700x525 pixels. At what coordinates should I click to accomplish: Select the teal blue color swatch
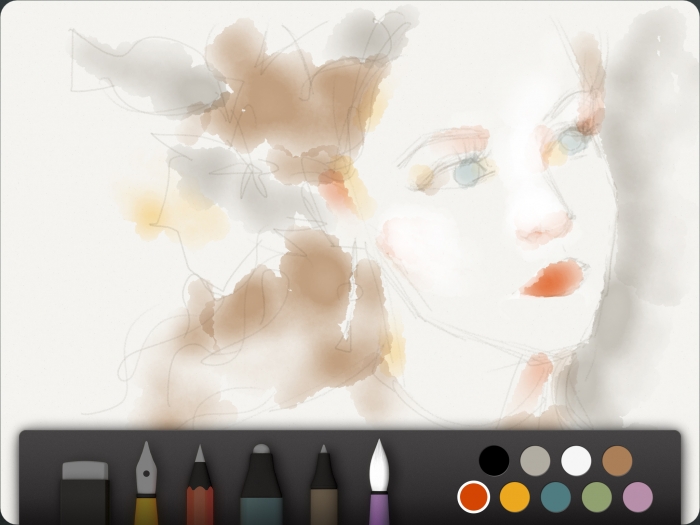555,496
